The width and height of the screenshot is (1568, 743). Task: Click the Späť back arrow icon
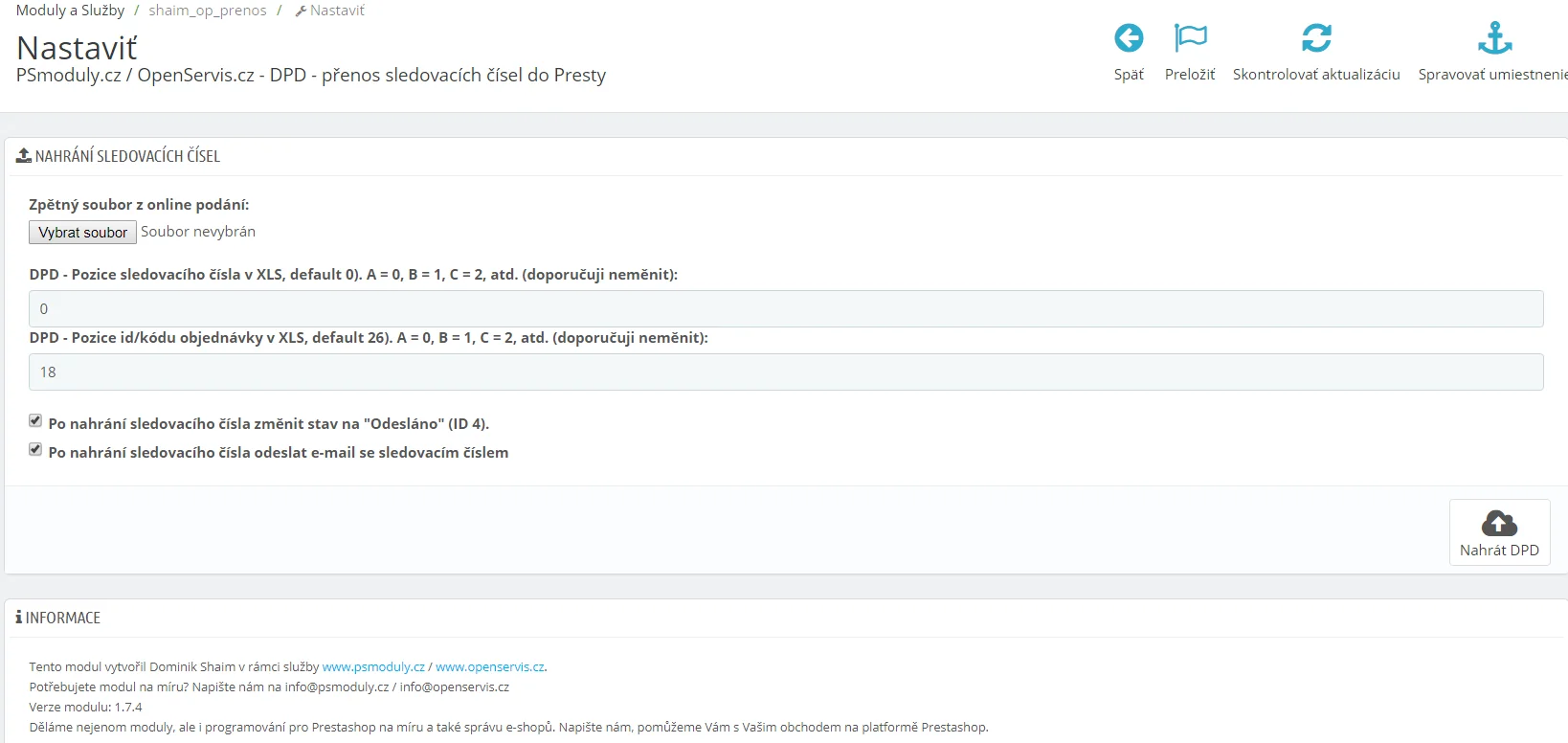click(1129, 38)
